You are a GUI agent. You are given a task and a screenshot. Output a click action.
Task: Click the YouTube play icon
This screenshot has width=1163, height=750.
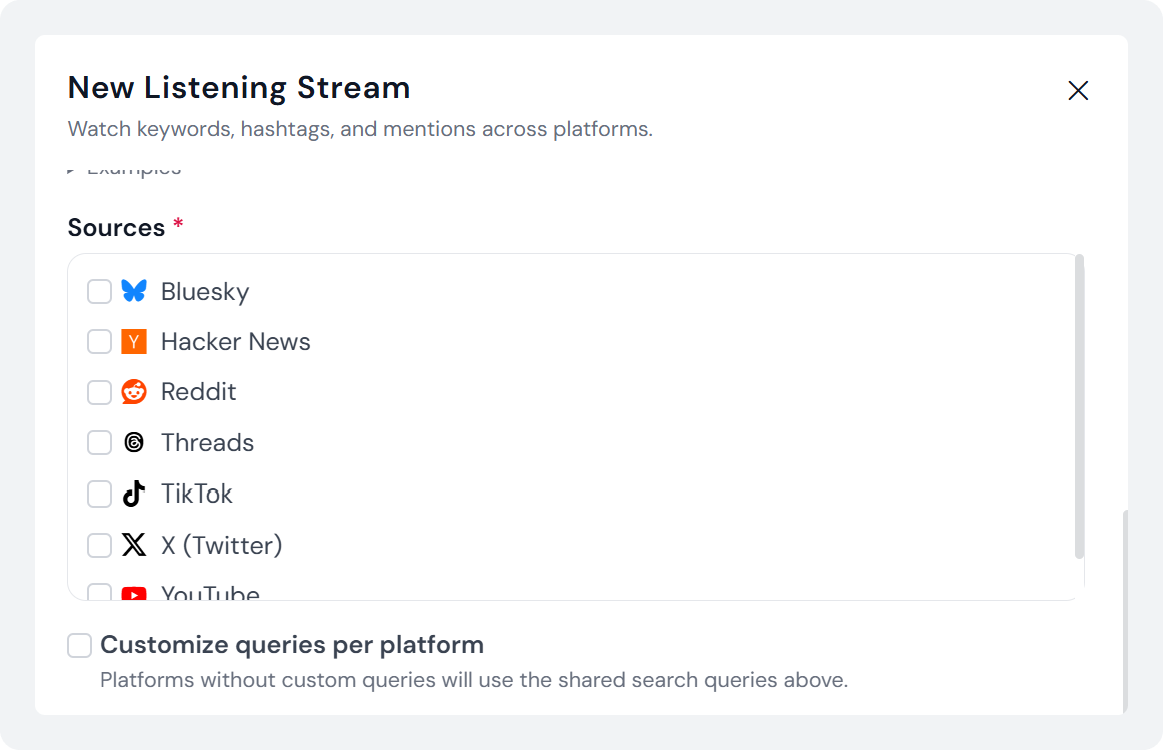click(x=134, y=593)
